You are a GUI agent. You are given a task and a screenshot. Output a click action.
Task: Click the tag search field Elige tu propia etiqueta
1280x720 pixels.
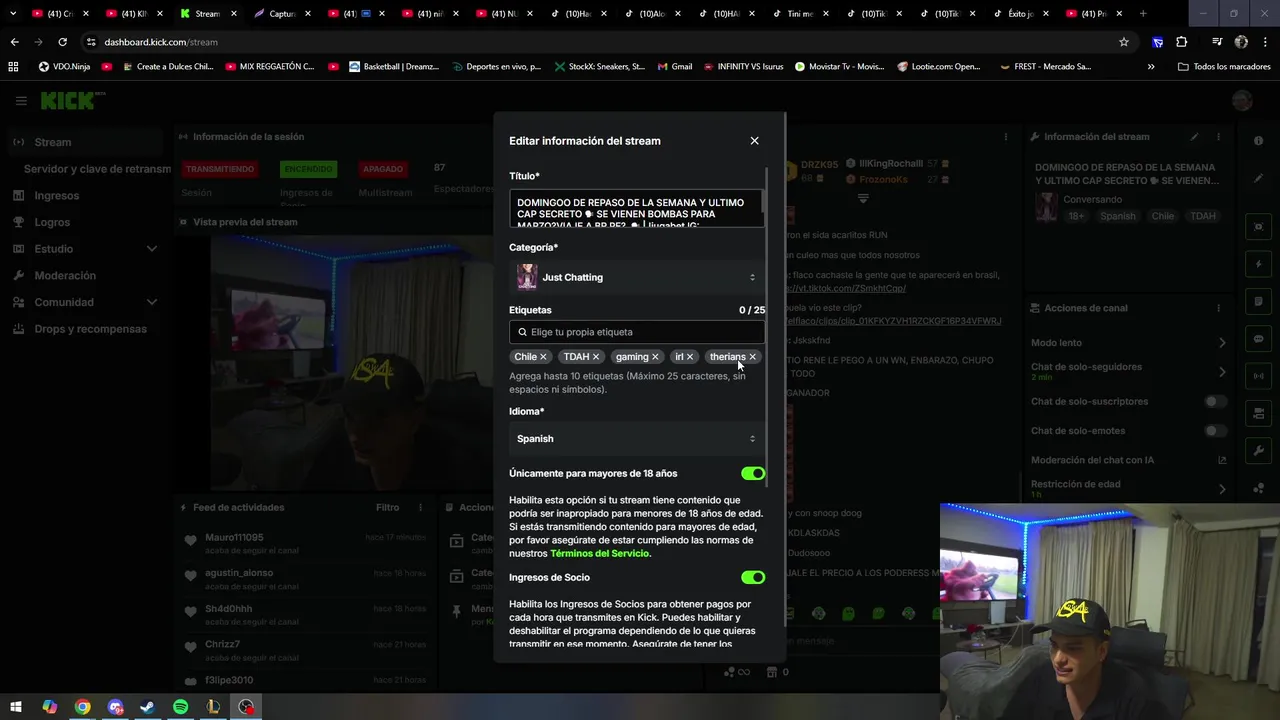pos(637,332)
